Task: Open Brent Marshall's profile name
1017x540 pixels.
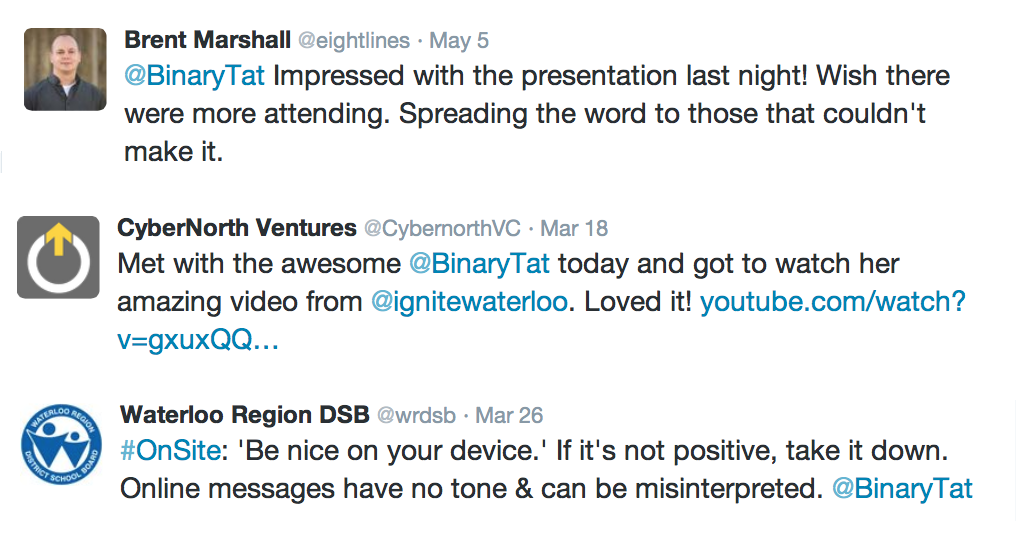Action: coord(208,41)
